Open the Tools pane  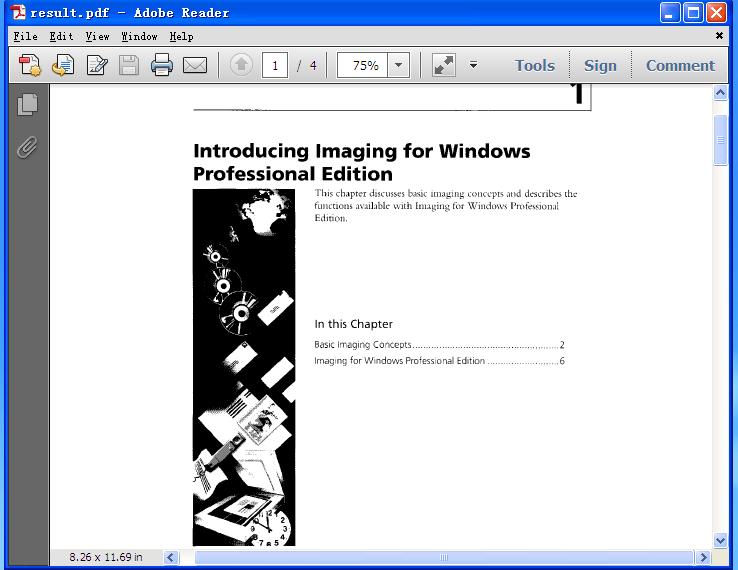click(x=535, y=65)
